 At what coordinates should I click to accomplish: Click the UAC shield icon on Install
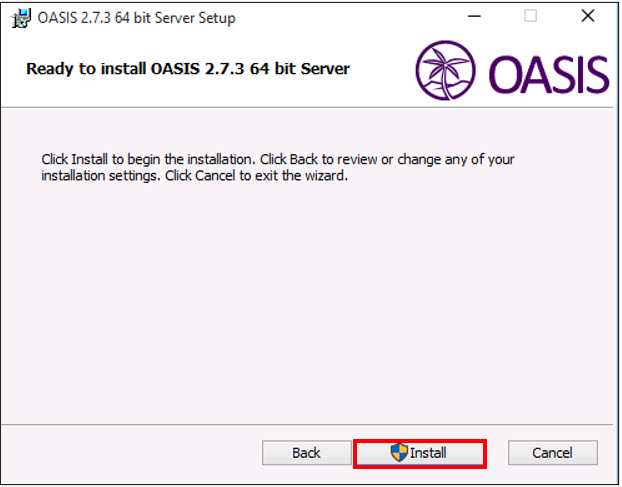(399, 452)
